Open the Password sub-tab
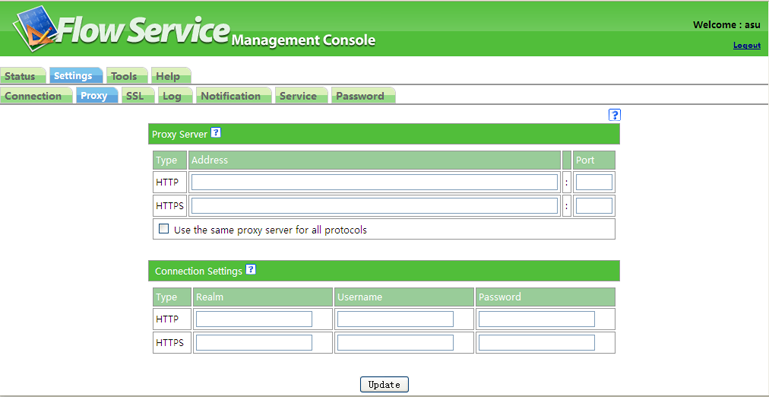 click(x=363, y=96)
